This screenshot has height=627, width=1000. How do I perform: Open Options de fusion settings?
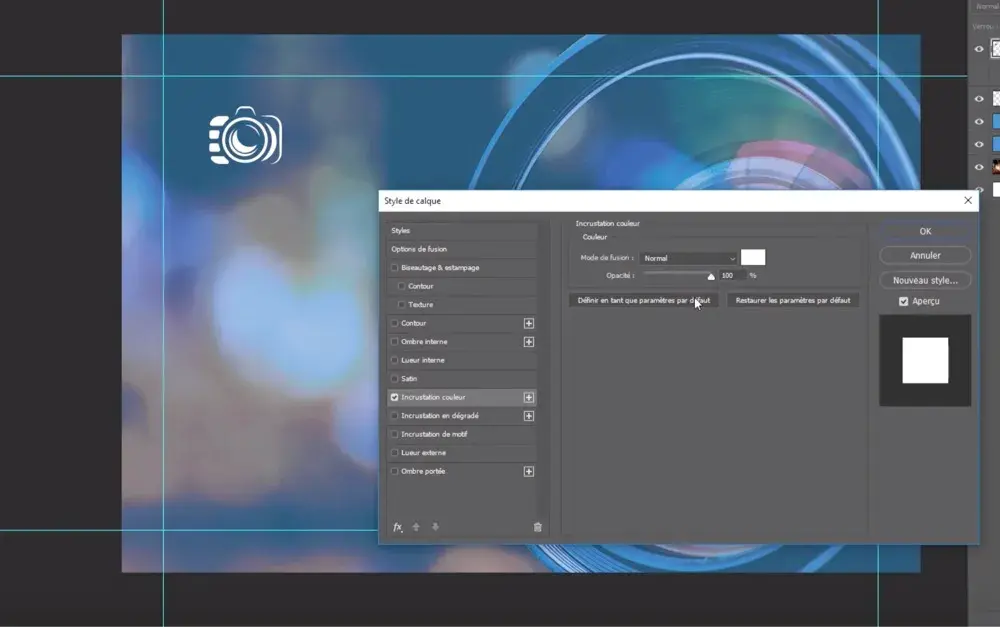[462, 249]
